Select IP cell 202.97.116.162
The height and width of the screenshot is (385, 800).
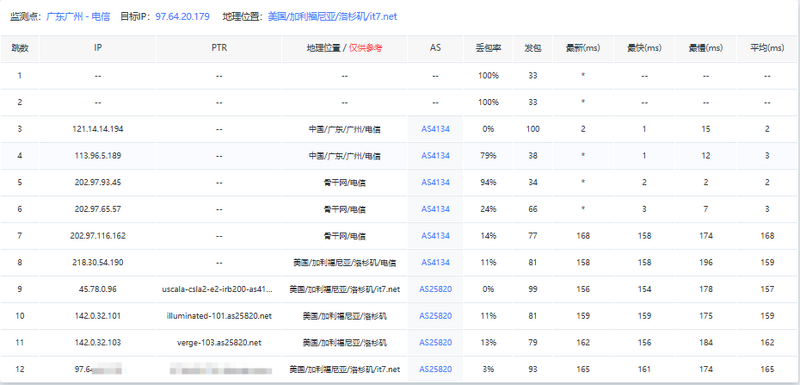[x=98, y=236]
